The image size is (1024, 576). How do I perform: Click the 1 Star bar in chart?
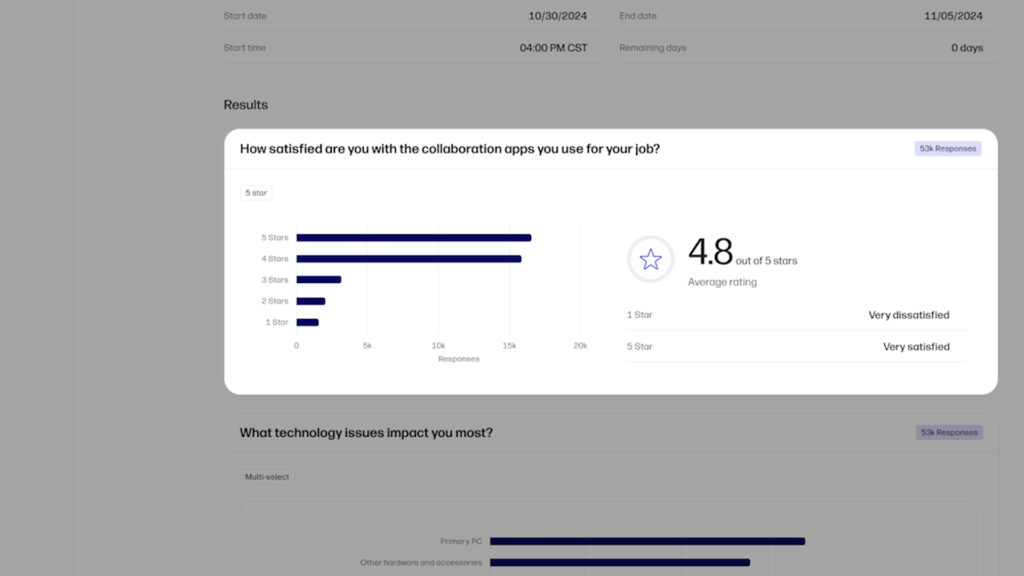[308, 322]
